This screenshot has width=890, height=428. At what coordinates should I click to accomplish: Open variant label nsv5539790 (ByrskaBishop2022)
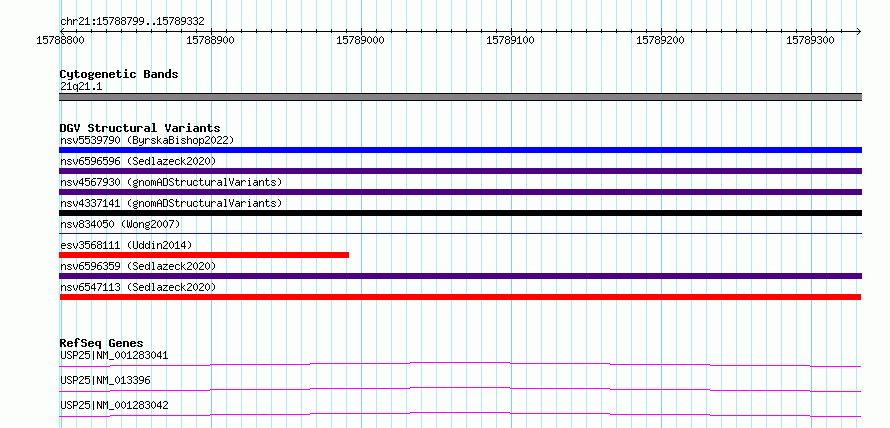147,140
